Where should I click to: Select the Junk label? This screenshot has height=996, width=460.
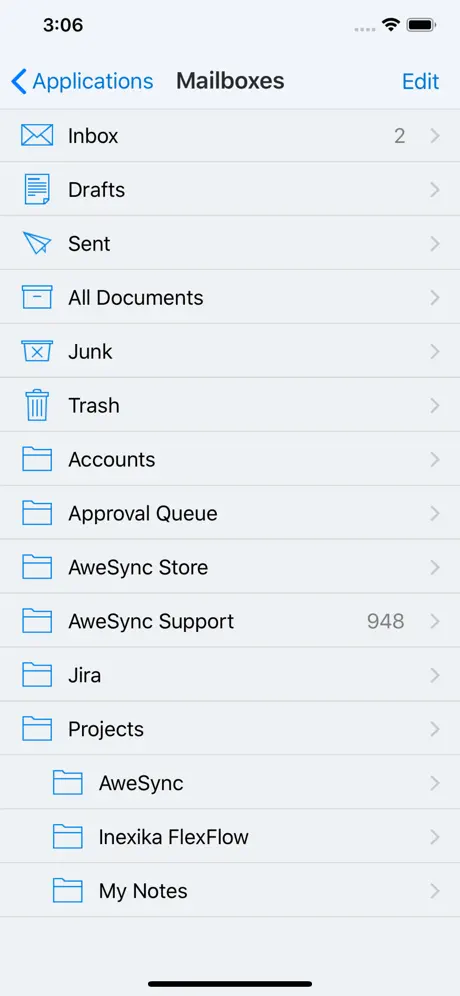(x=90, y=352)
